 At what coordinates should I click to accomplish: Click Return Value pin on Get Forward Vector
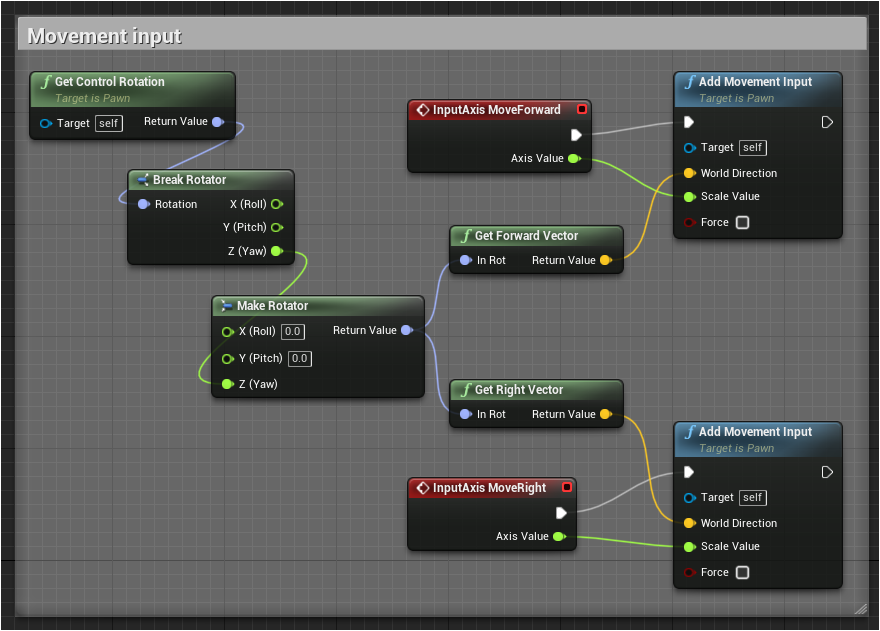tap(605, 261)
